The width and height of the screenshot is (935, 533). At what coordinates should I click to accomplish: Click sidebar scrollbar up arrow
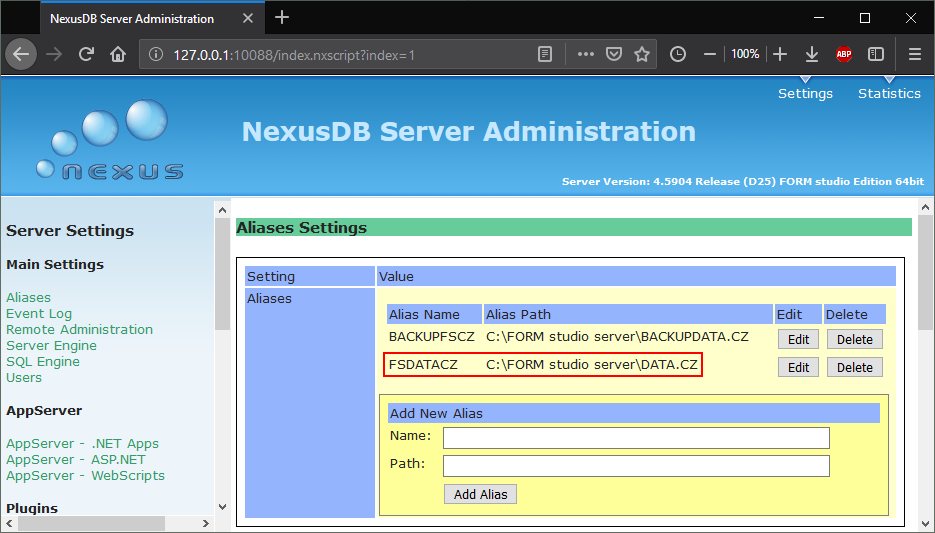[x=222, y=210]
